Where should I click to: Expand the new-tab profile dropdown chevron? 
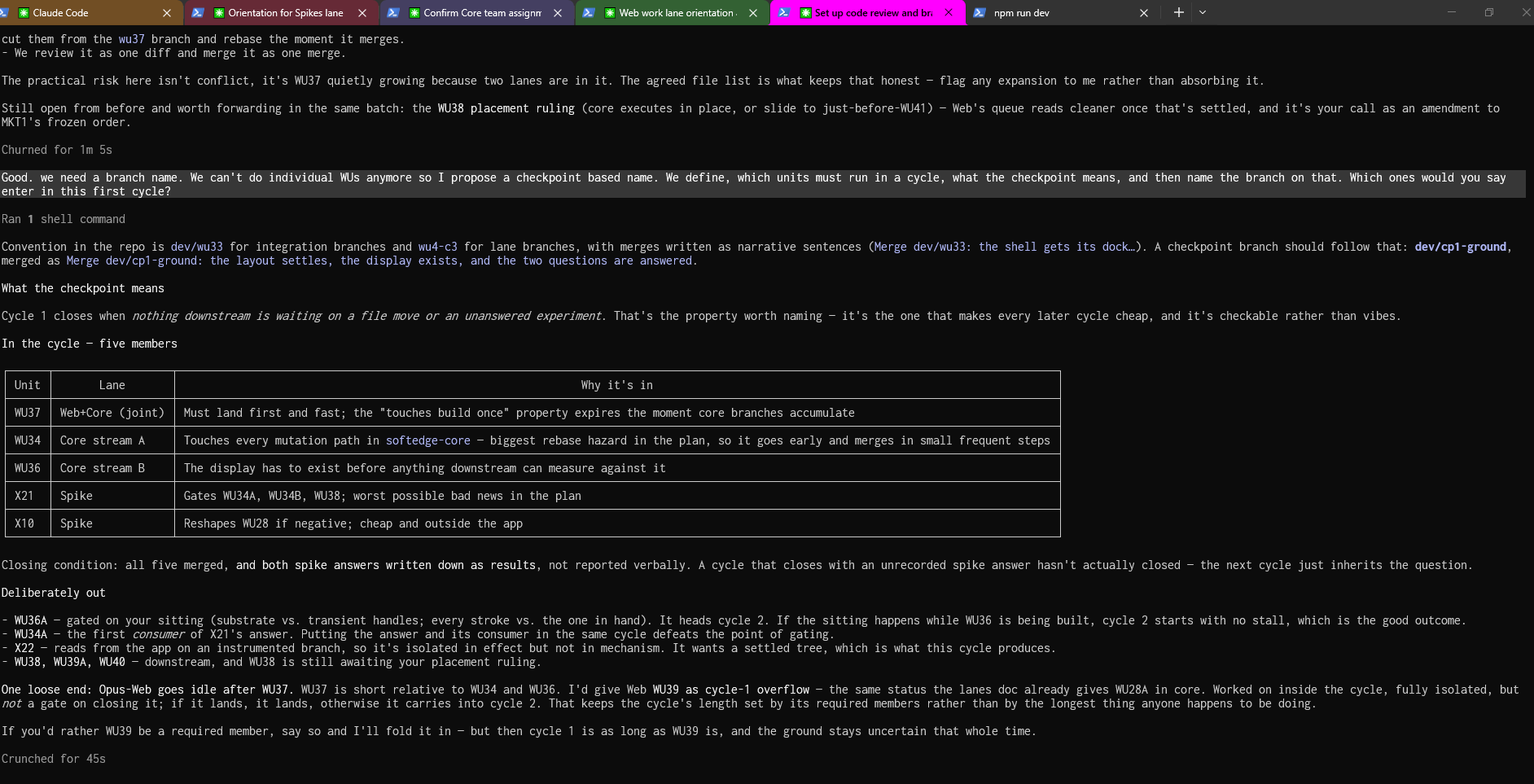(x=1203, y=12)
